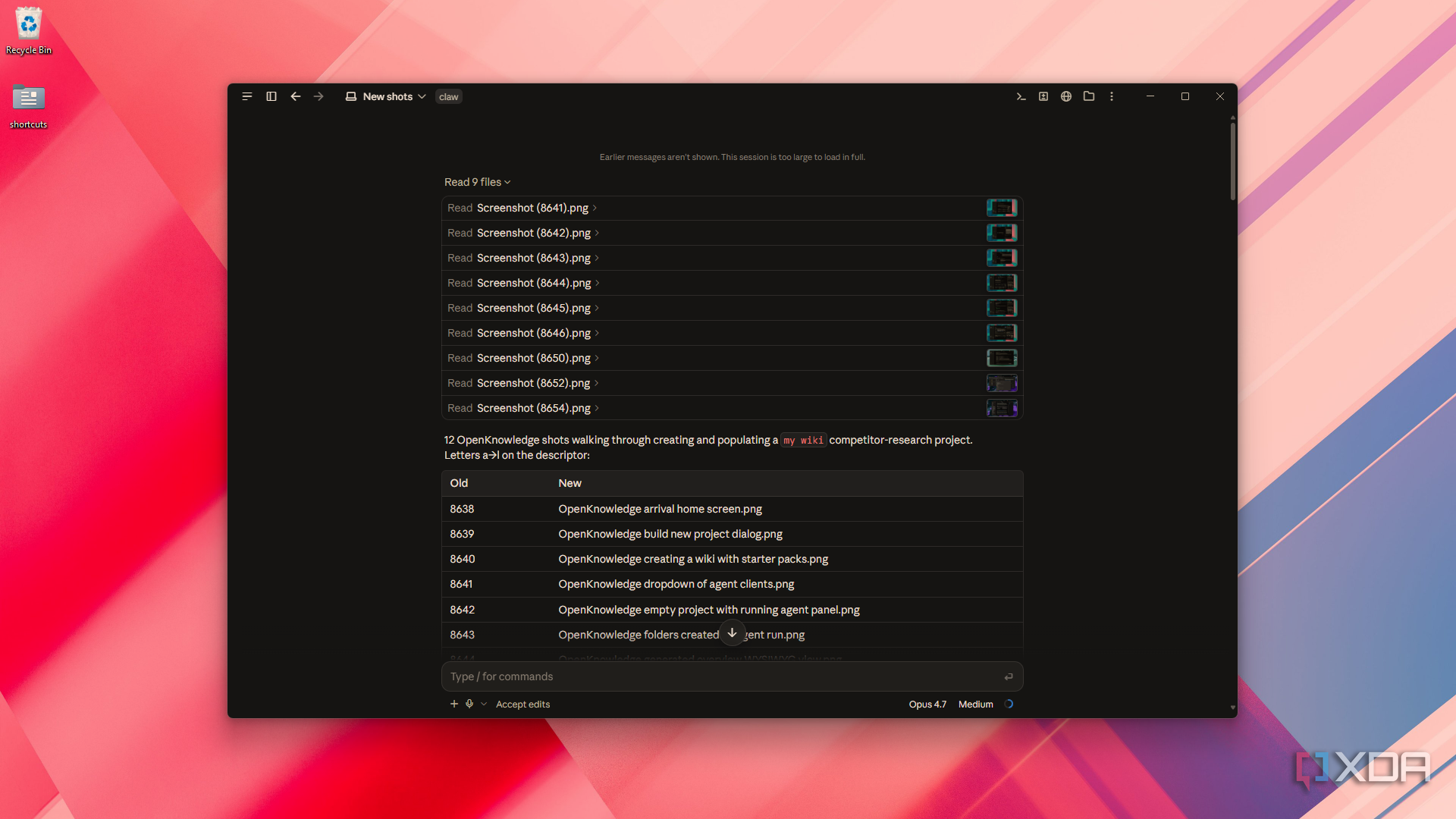Click the my wiki inline code text
Screen dimensions: 1456x819
click(x=803, y=441)
